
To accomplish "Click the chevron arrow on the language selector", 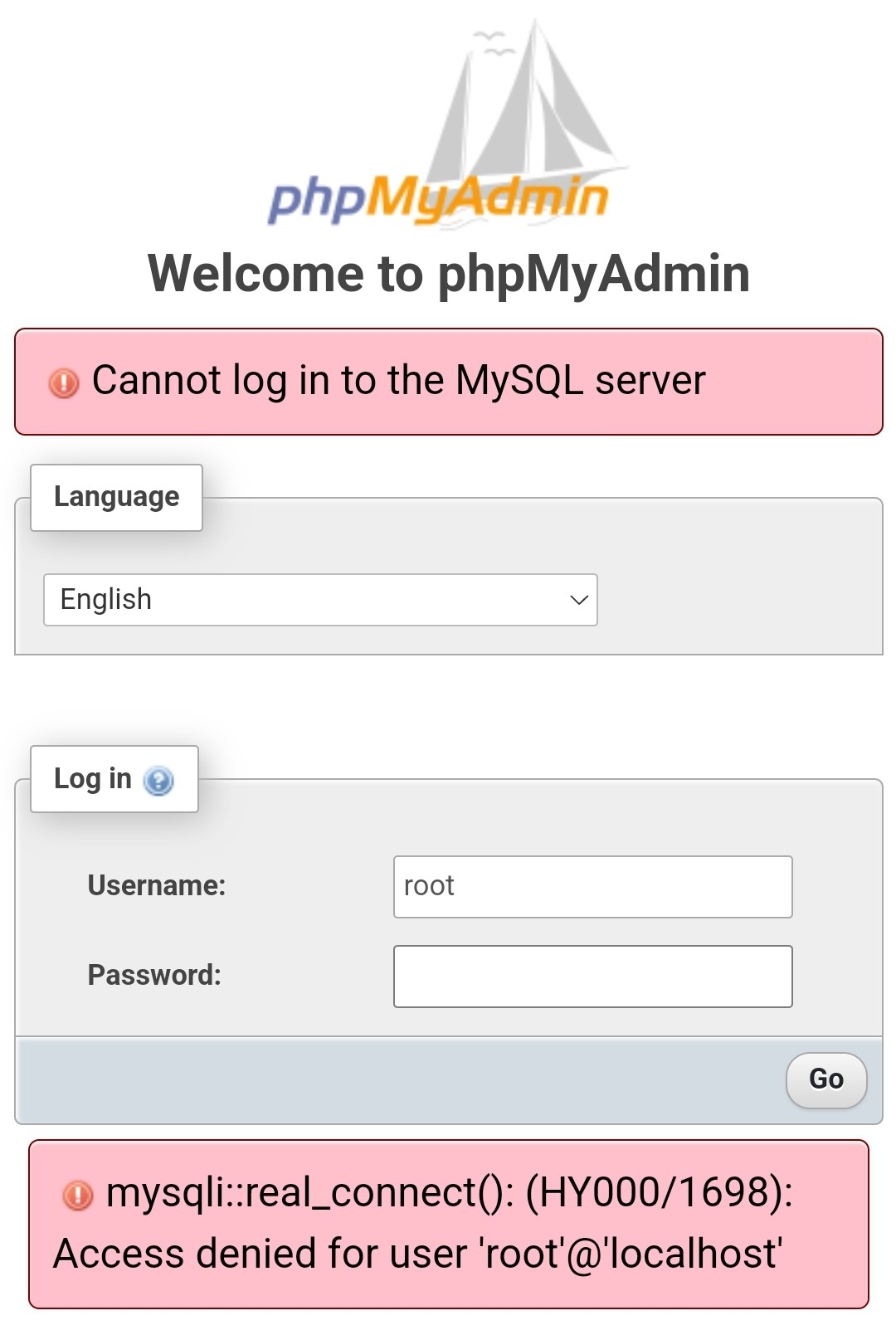I will (579, 600).
